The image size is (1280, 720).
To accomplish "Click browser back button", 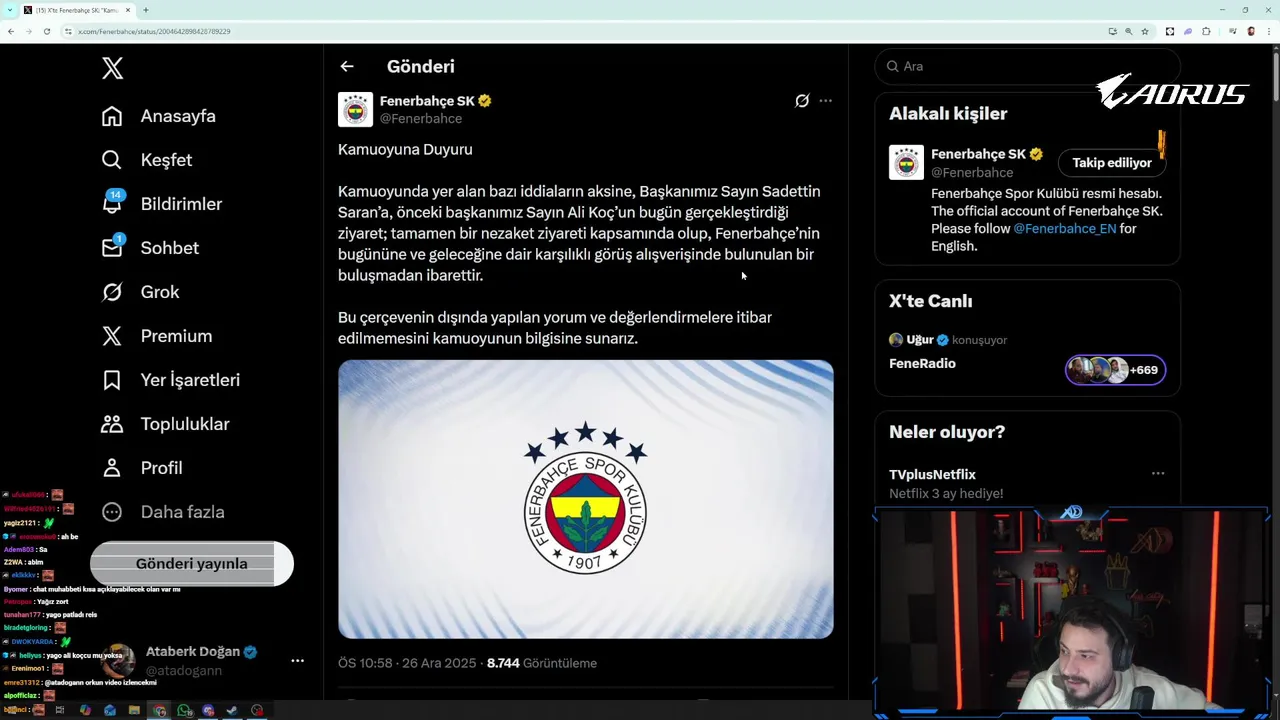I will pyautogui.click(x=11, y=31).
